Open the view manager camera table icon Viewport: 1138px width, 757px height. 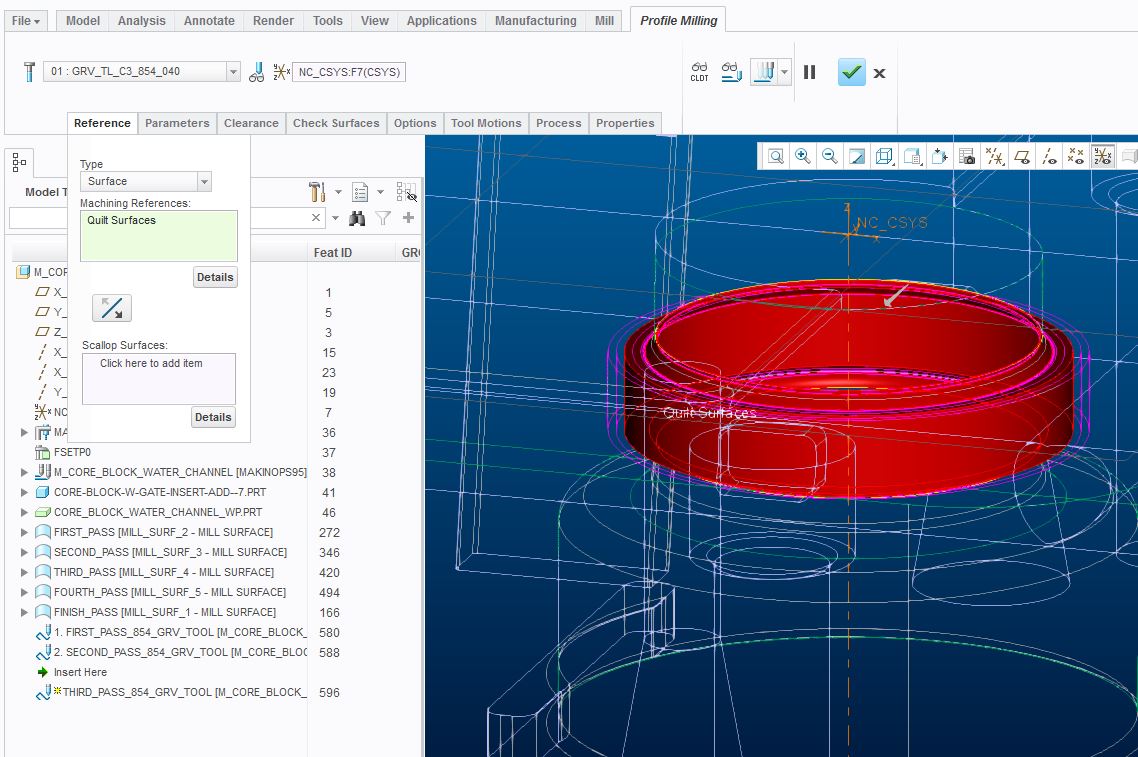click(x=967, y=156)
